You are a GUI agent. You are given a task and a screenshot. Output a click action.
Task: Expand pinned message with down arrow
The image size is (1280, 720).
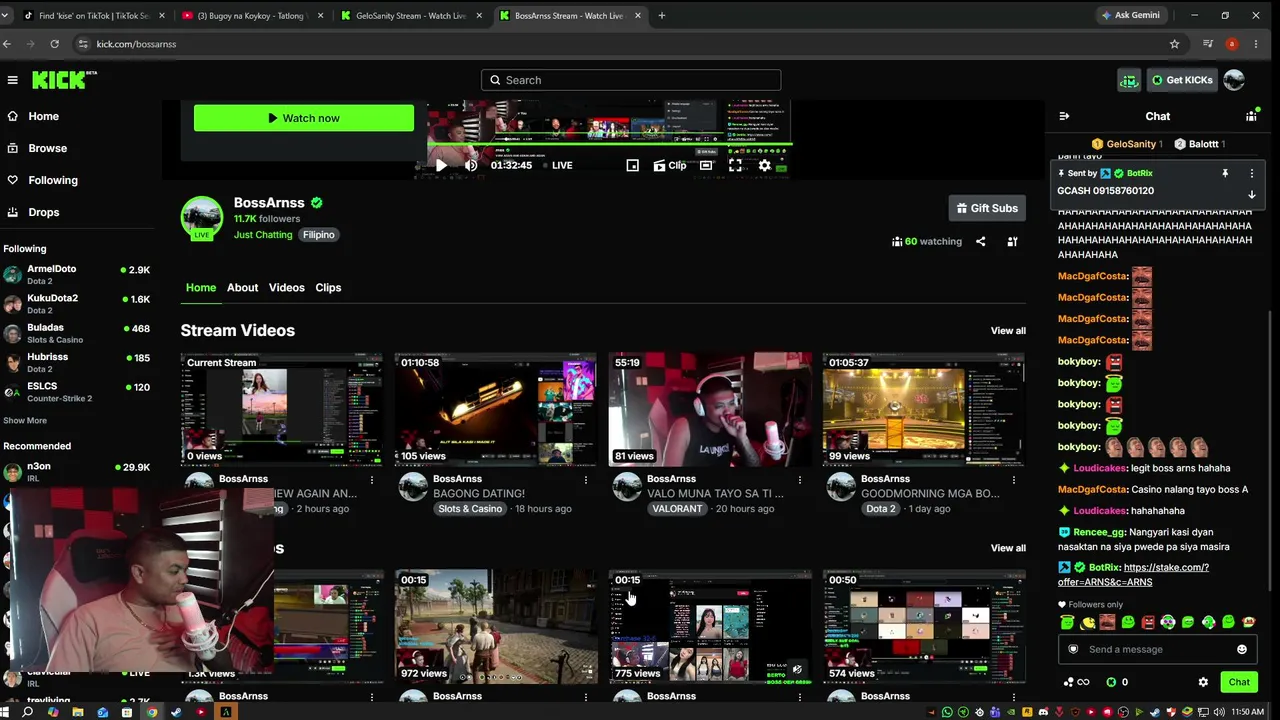pos(1251,195)
